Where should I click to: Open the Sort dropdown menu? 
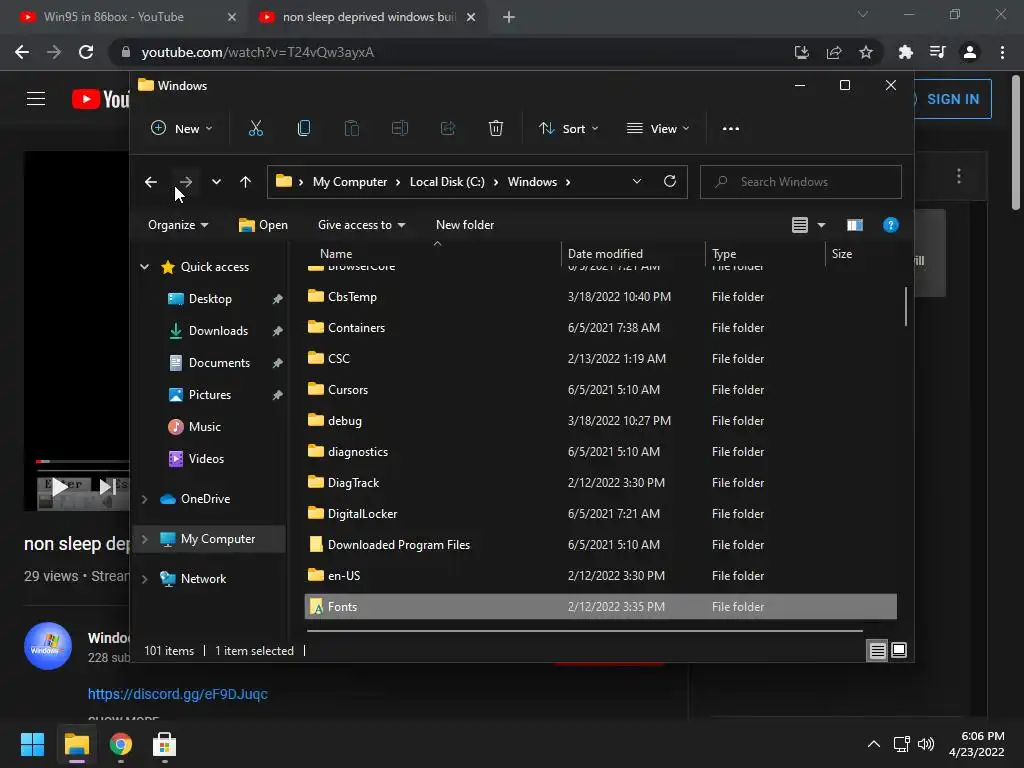point(568,129)
